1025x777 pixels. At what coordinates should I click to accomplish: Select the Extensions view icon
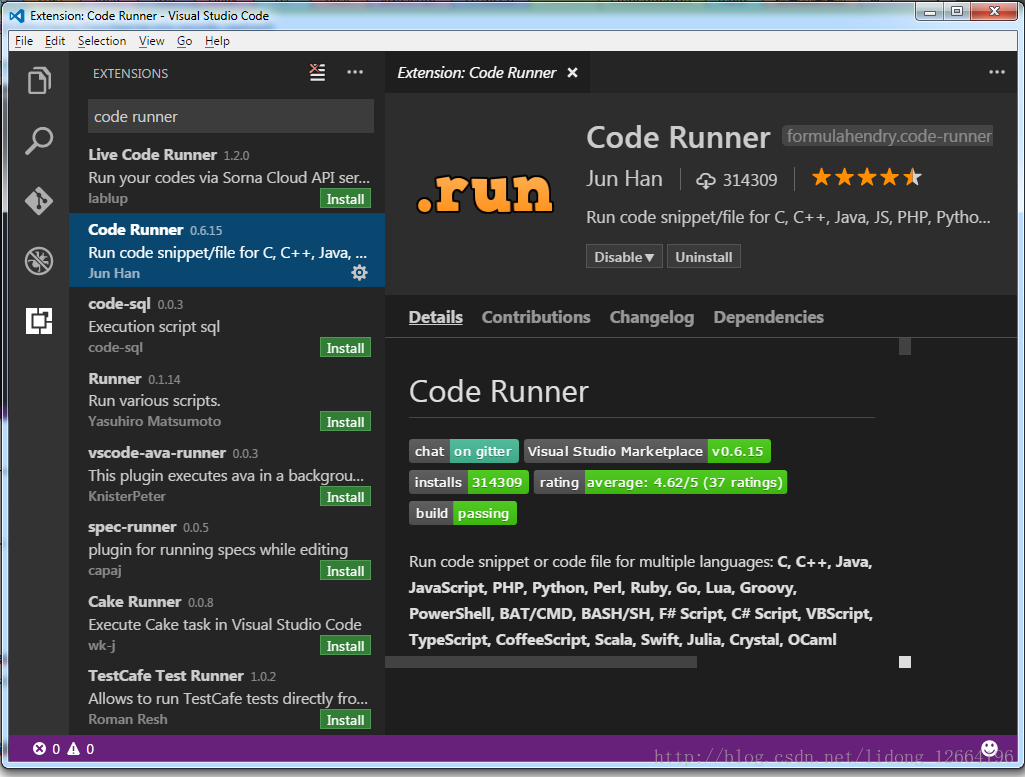39,321
